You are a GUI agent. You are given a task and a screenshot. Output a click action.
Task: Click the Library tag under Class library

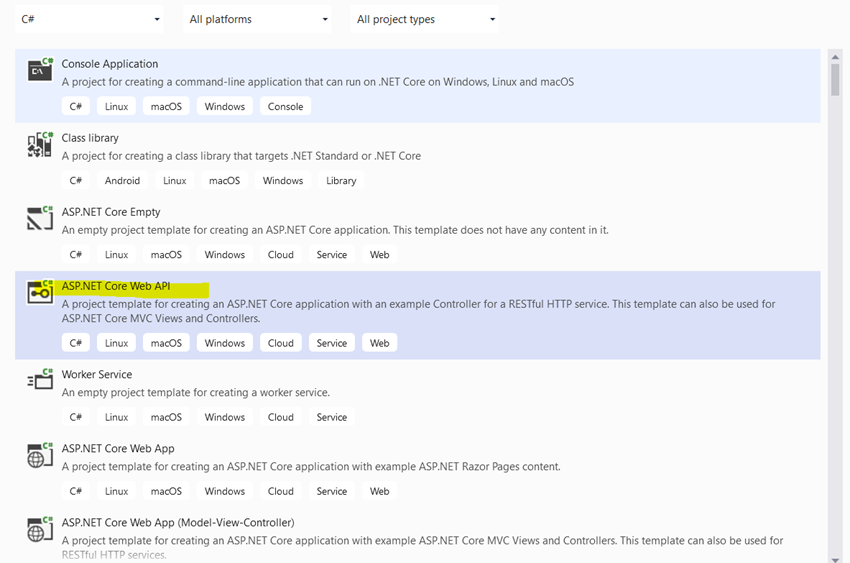pos(341,180)
